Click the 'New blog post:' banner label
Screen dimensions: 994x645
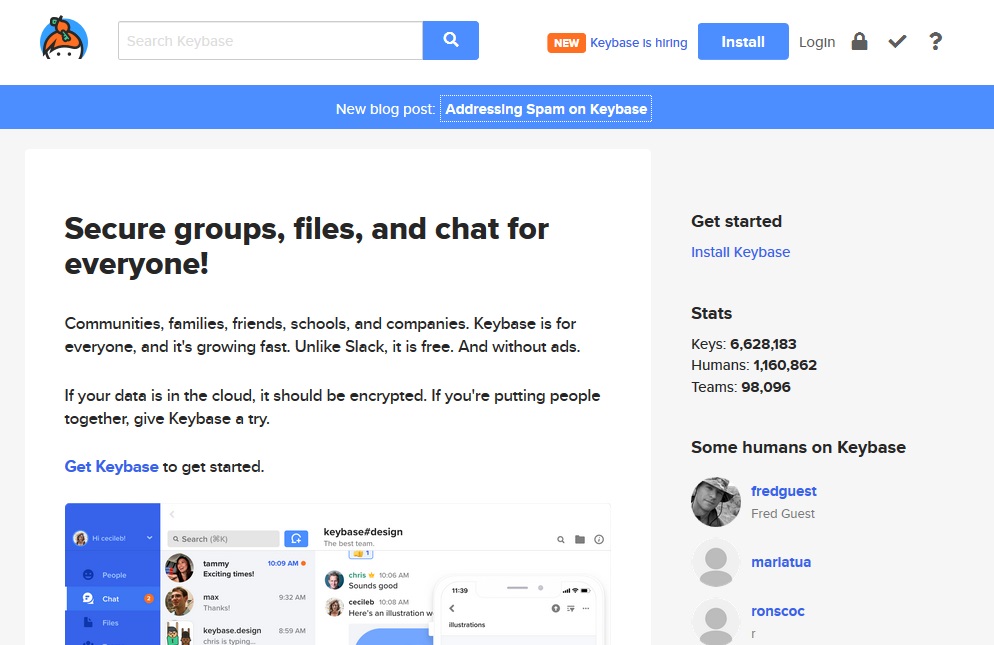[x=385, y=109]
